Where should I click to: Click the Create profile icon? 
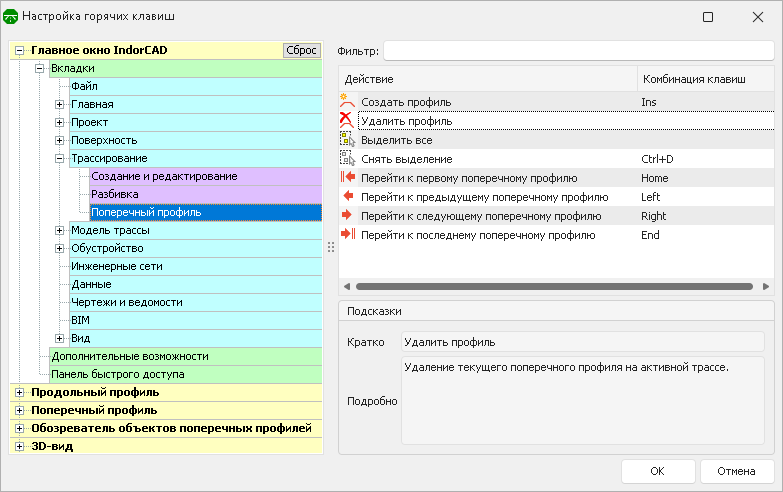347,102
